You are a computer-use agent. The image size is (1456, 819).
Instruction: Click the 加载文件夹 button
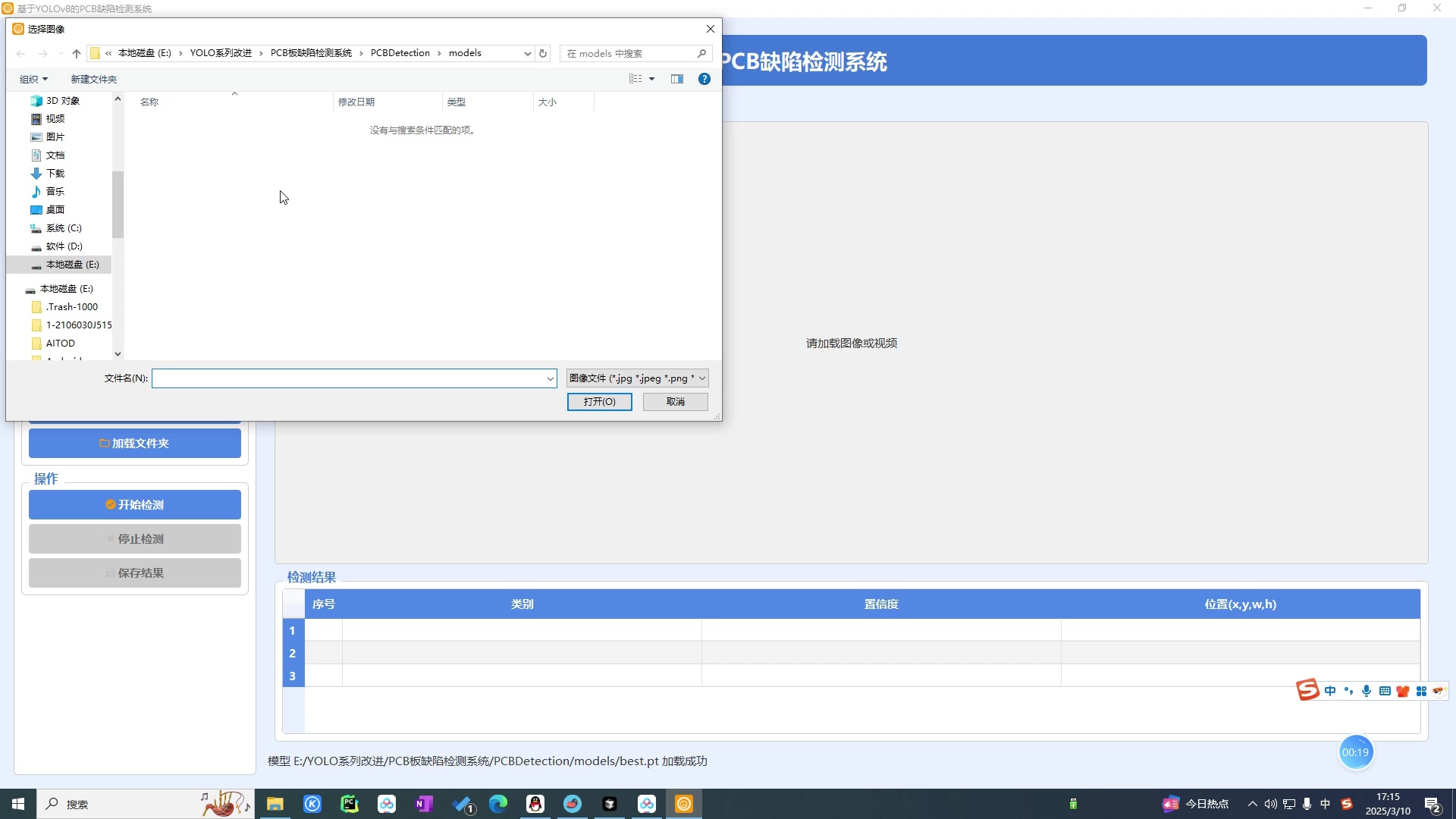pyautogui.click(x=135, y=443)
